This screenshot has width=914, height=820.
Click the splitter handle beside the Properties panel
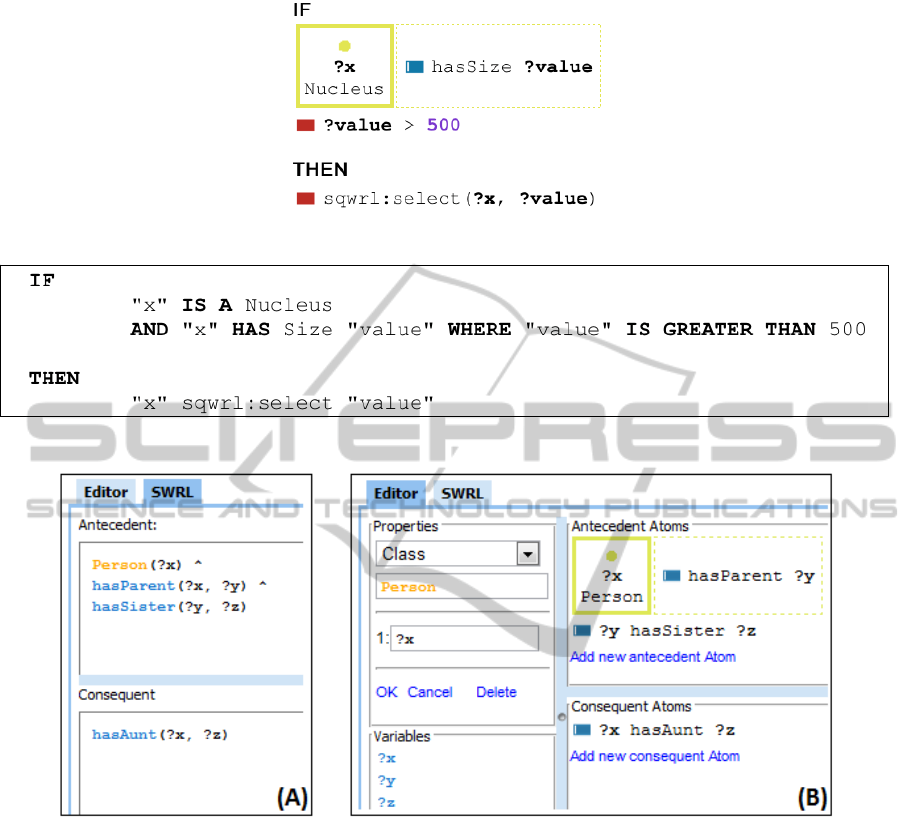561,717
